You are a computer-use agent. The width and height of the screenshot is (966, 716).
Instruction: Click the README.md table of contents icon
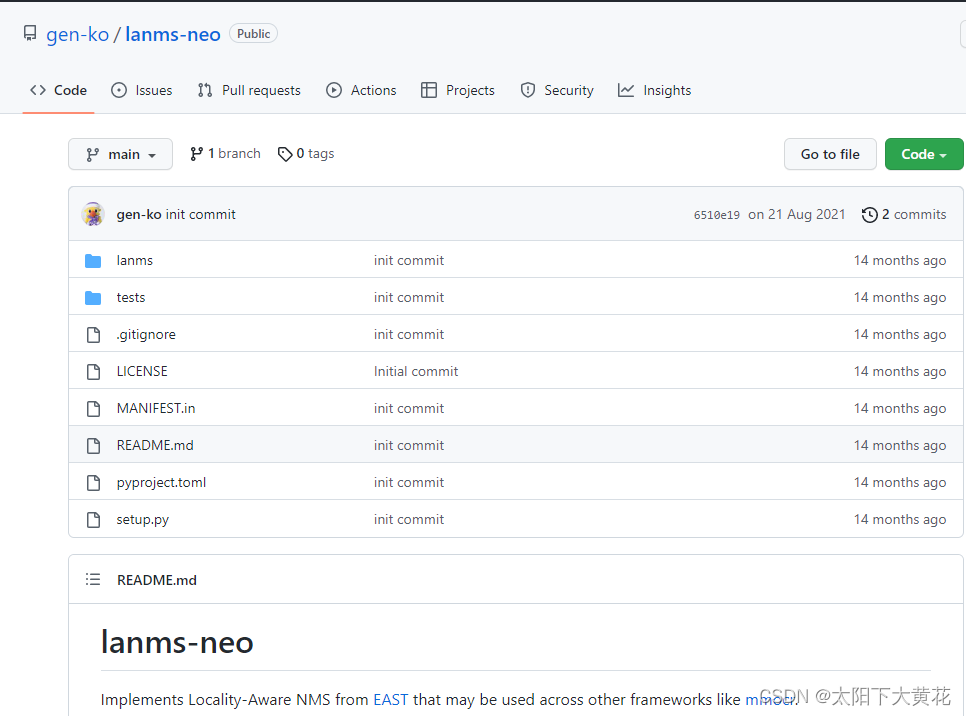93,579
